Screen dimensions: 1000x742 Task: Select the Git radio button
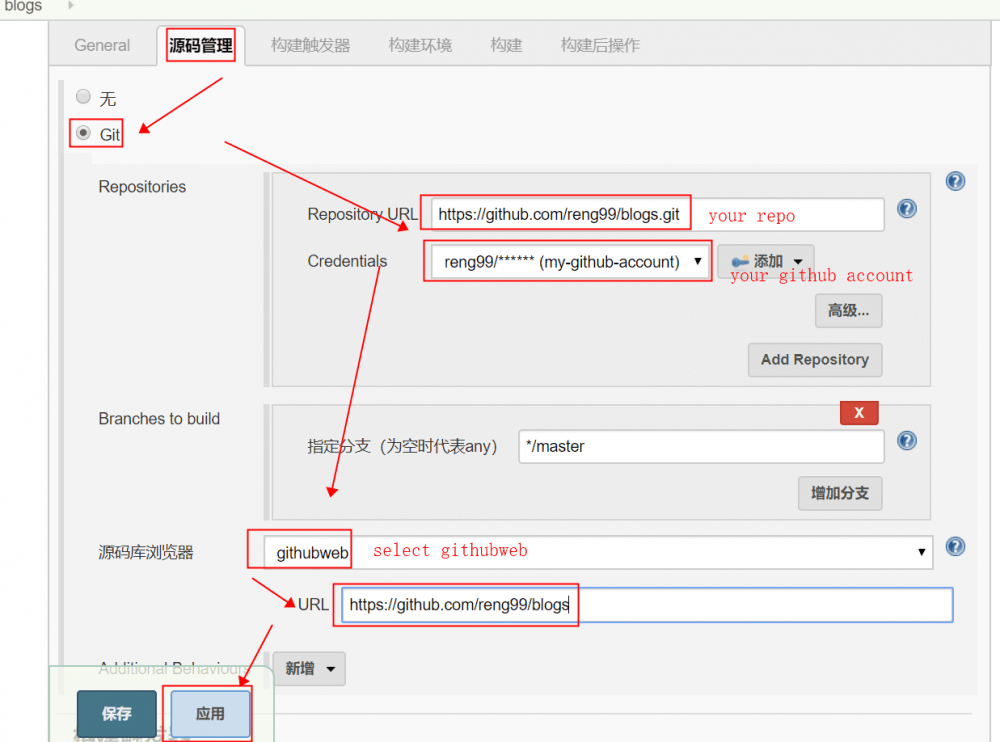click(x=83, y=133)
